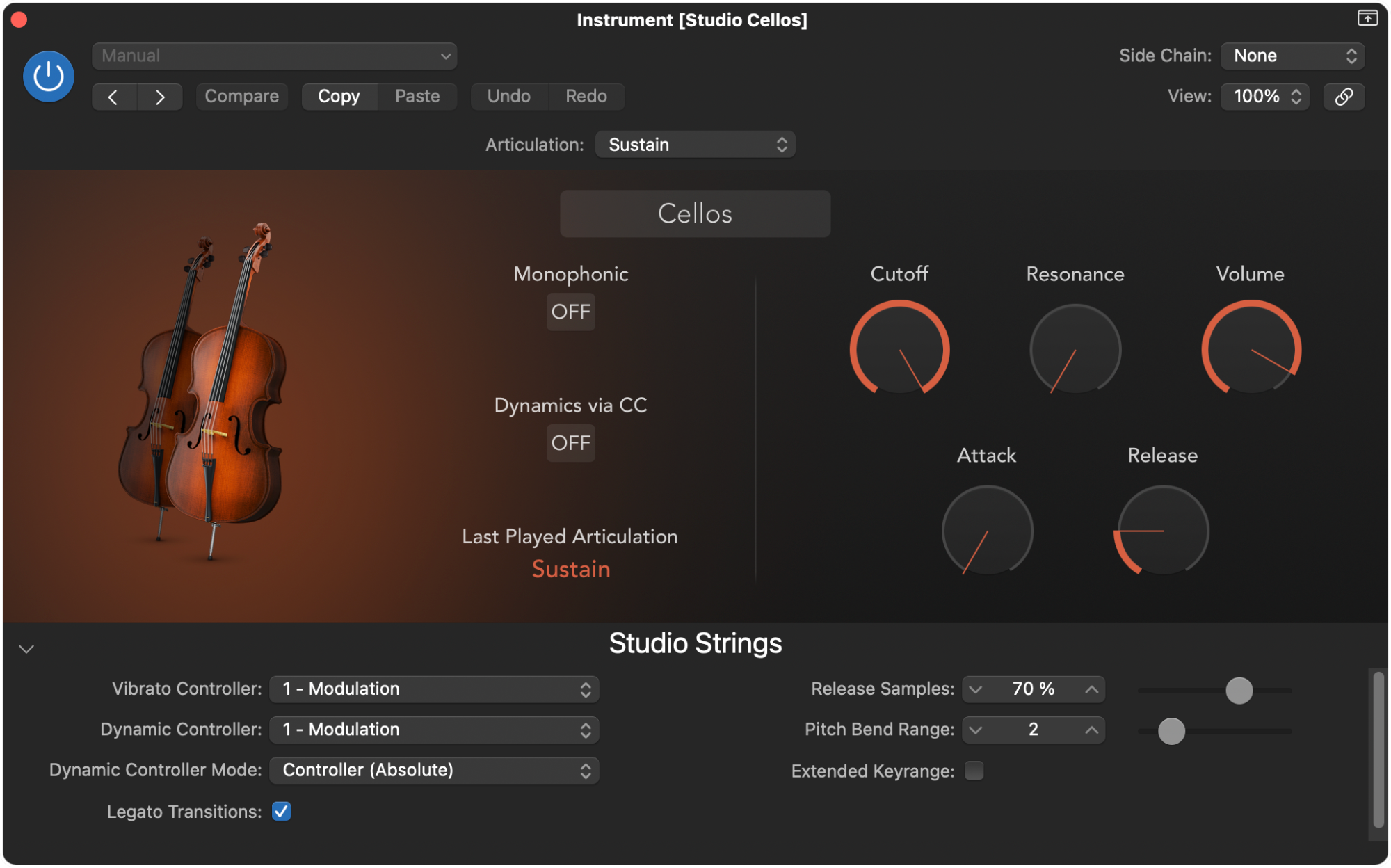Click the Release Samples 70 % value field

1034,689
